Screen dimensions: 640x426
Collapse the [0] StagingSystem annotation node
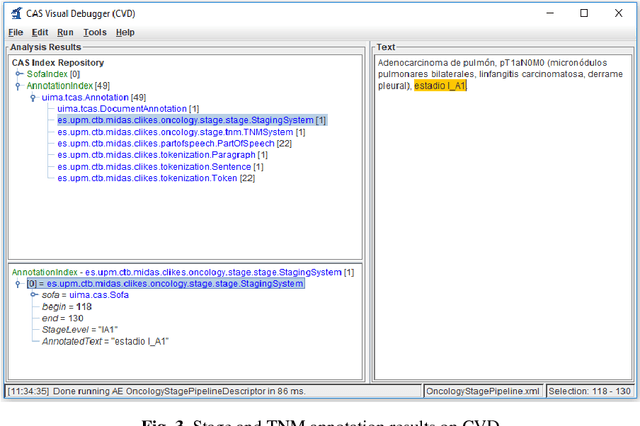pyautogui.click(x=18, y=283)
